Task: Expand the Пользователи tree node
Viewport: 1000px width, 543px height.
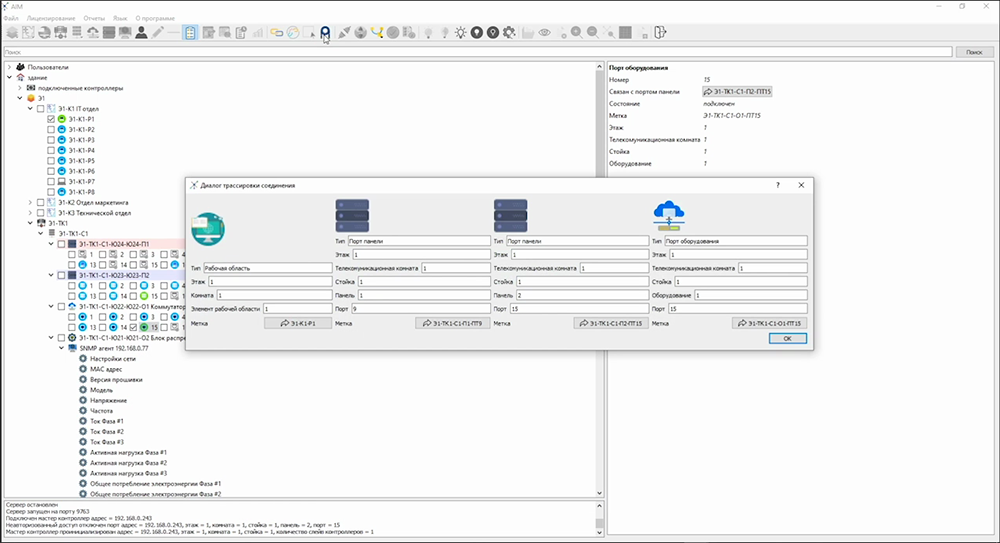Action: tap(9, 67)
